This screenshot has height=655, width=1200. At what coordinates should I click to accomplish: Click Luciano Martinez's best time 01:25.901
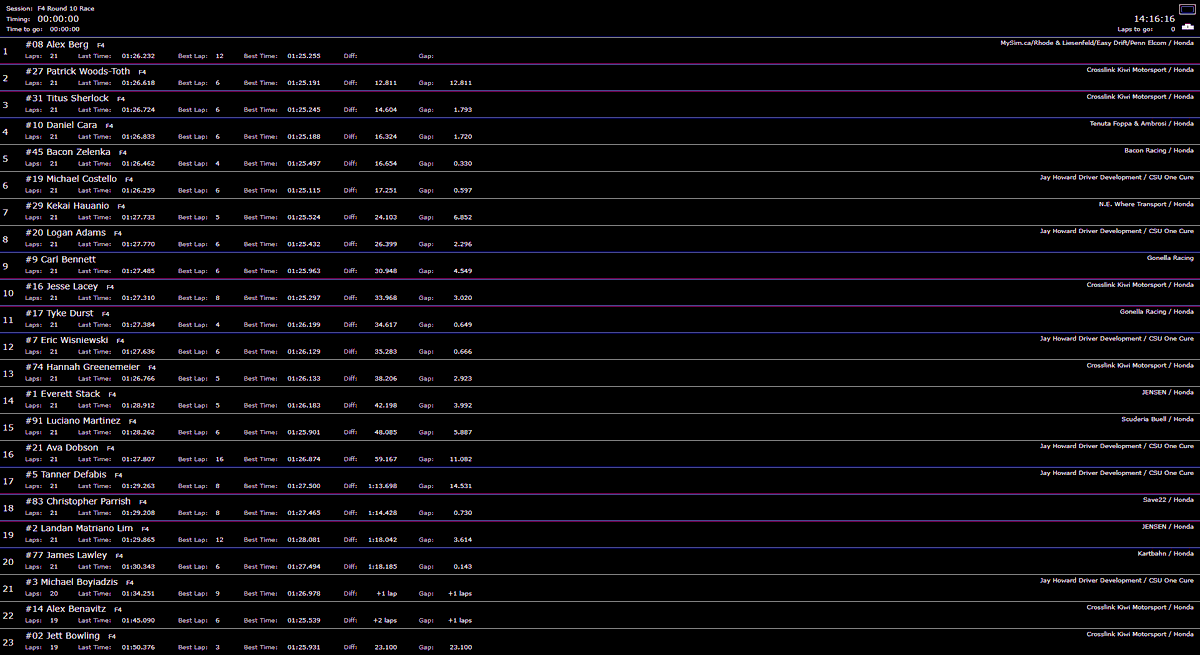(304, 432)
